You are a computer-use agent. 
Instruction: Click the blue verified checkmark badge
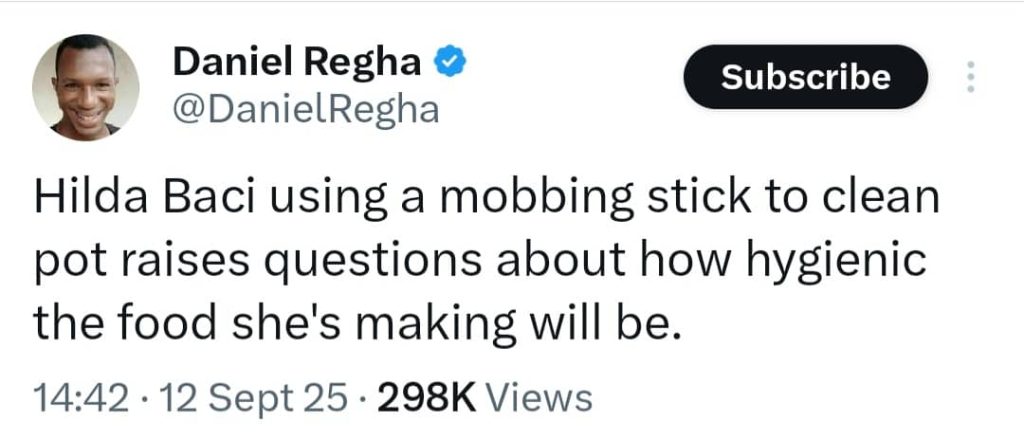point(451,64)
